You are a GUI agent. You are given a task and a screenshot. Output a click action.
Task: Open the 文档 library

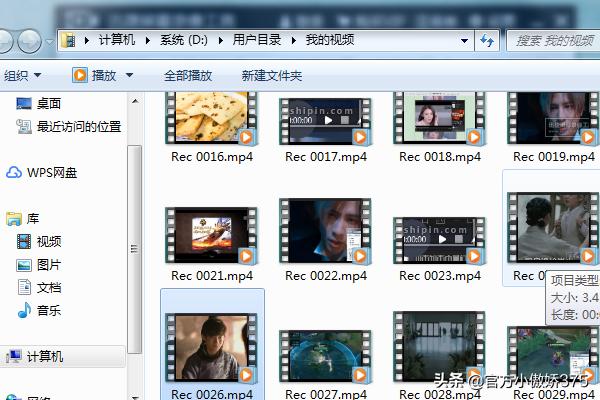(49, 287)
